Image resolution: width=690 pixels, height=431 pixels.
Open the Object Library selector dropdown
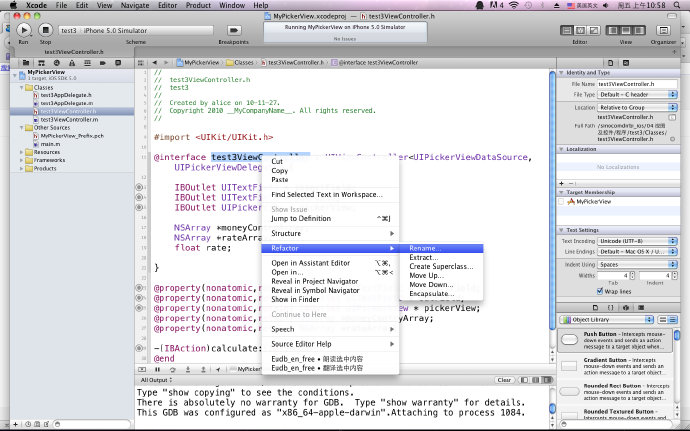pos(607,320)
